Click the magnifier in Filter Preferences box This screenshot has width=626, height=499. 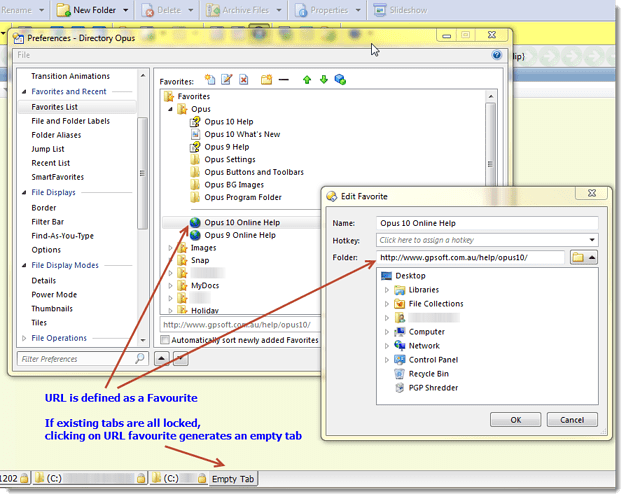tap(139, 358)
